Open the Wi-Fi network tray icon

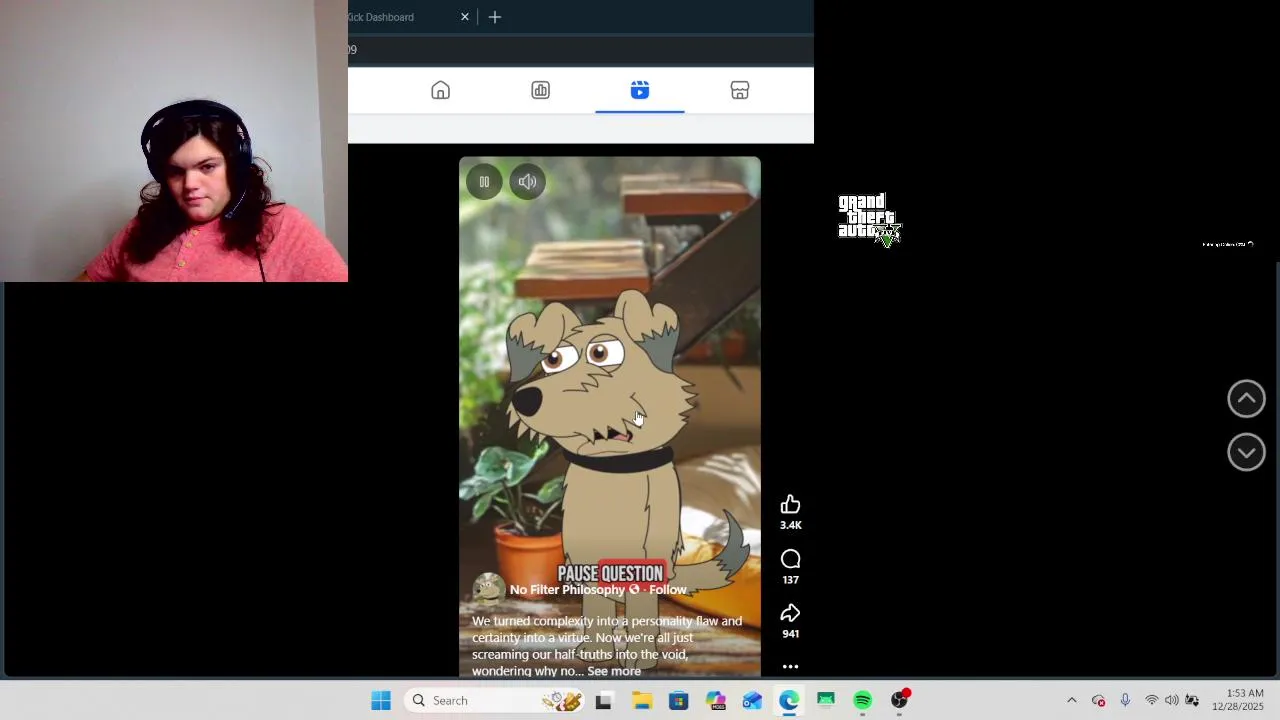pos(1151,701)
